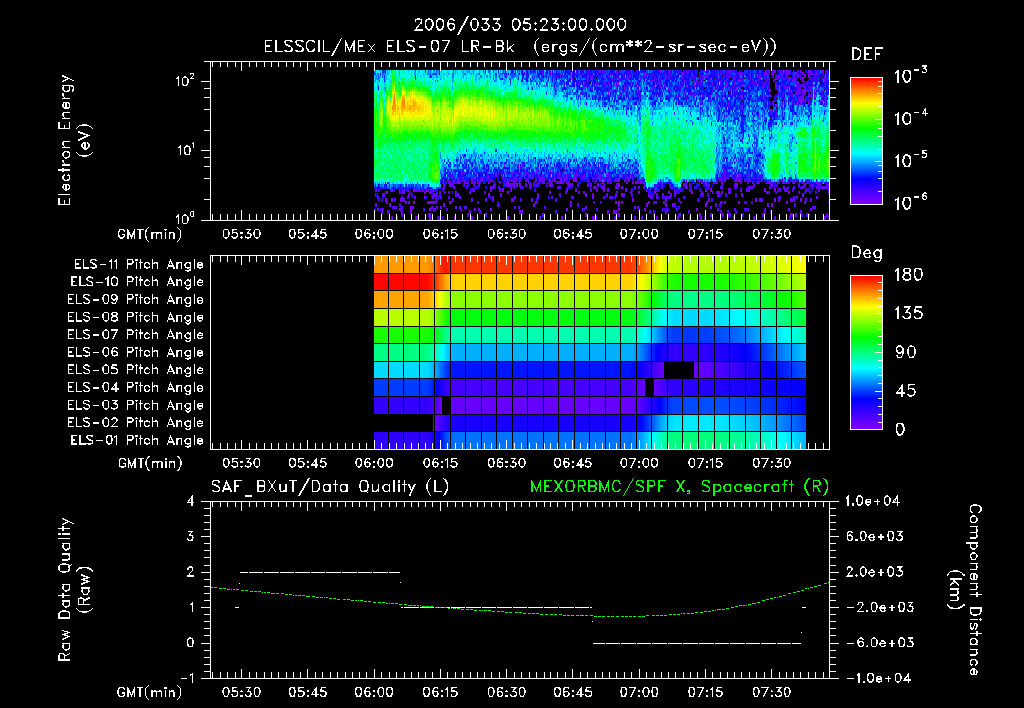Select the ELS-07 Pitch Angle row label
The image size is (1024, 708).
click(x=136, y=334)
